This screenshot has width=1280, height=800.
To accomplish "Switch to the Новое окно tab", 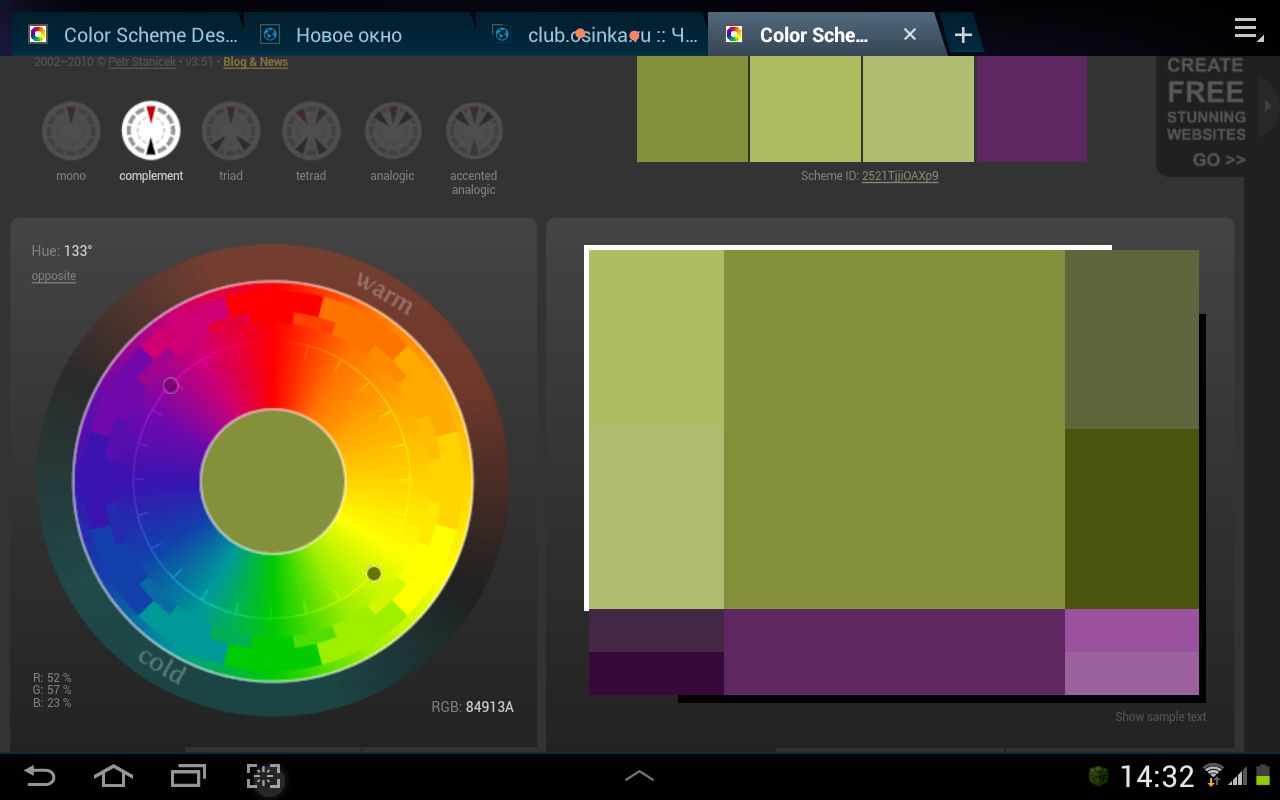I will [x=348, y=35].
